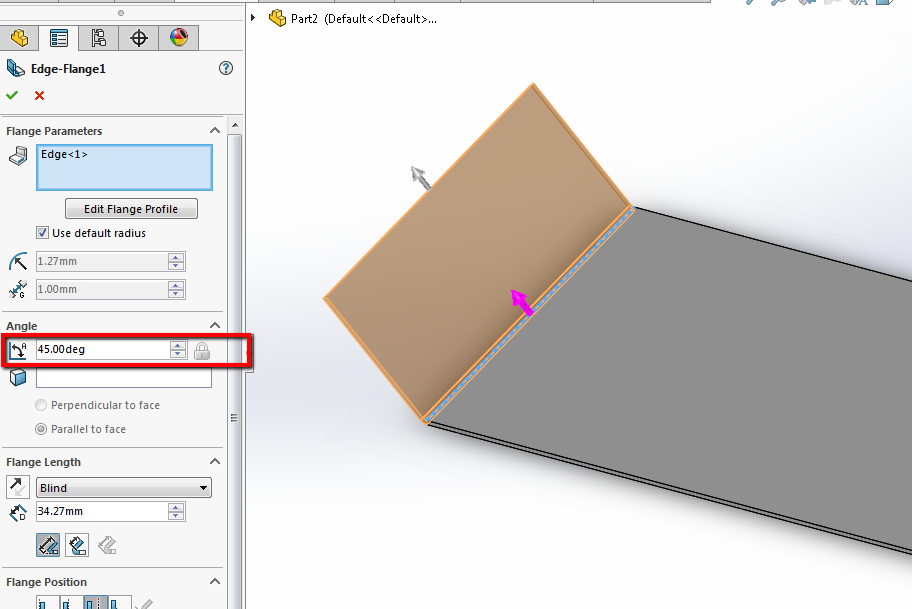Click the empty face selection box under angle

(124, 378)
